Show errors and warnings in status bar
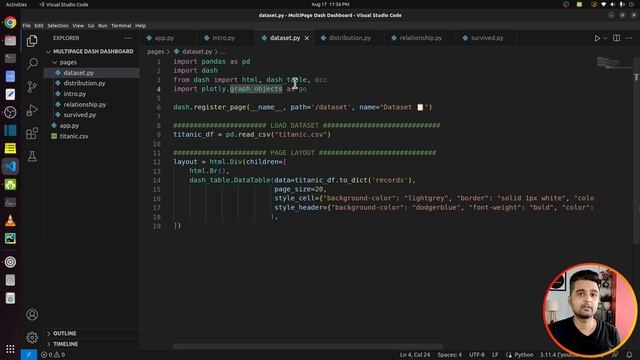Screen dimensions: 640x360 (53, 354)
